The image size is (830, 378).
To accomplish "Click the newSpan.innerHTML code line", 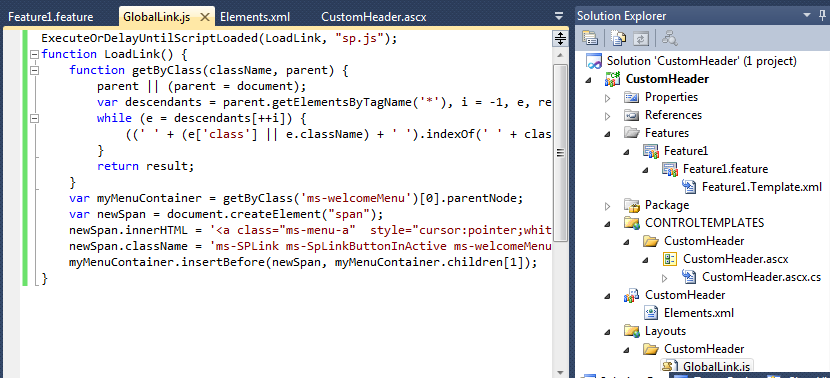I will pyautogui.click(x=311, y=231).
